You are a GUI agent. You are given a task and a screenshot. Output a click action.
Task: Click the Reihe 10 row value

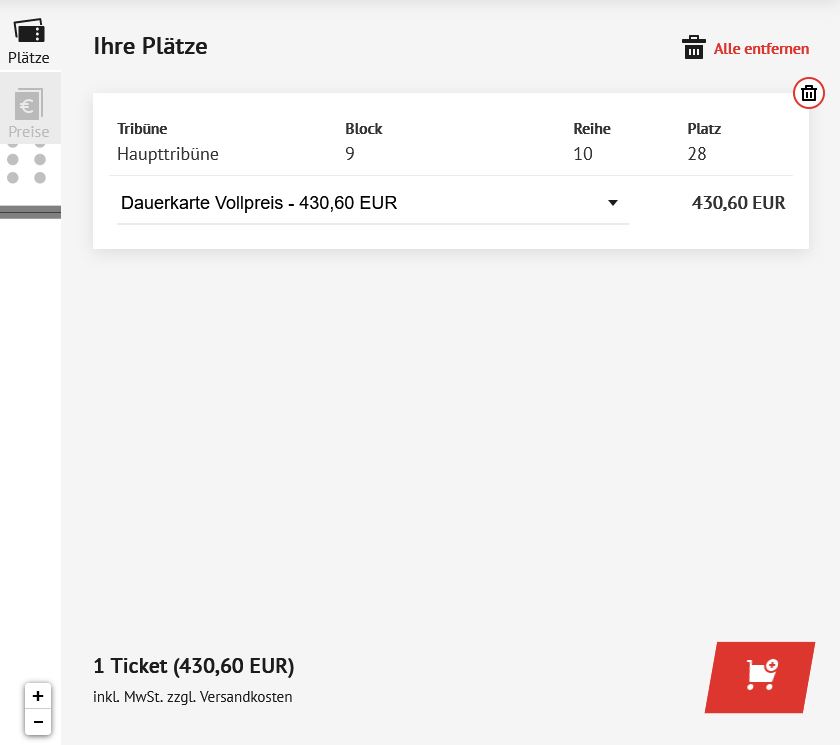click(x=582, y=154)
